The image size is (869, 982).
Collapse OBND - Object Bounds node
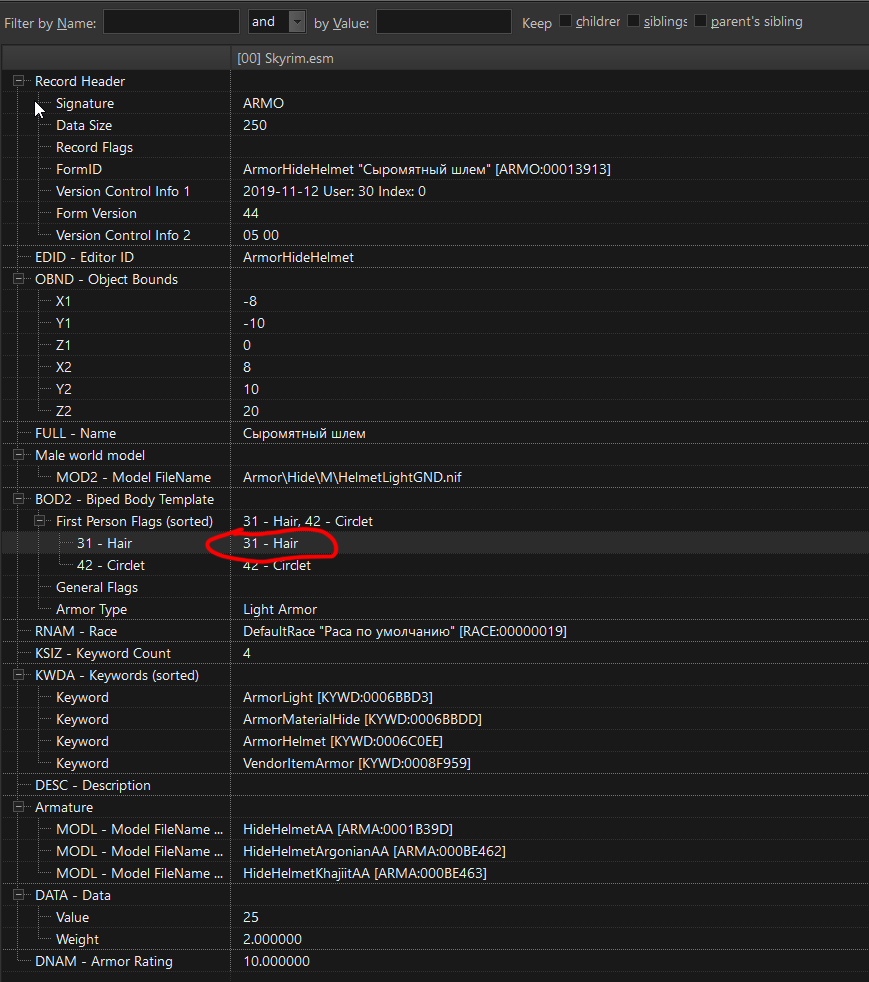pyautogui.click(x=19, y=279)
